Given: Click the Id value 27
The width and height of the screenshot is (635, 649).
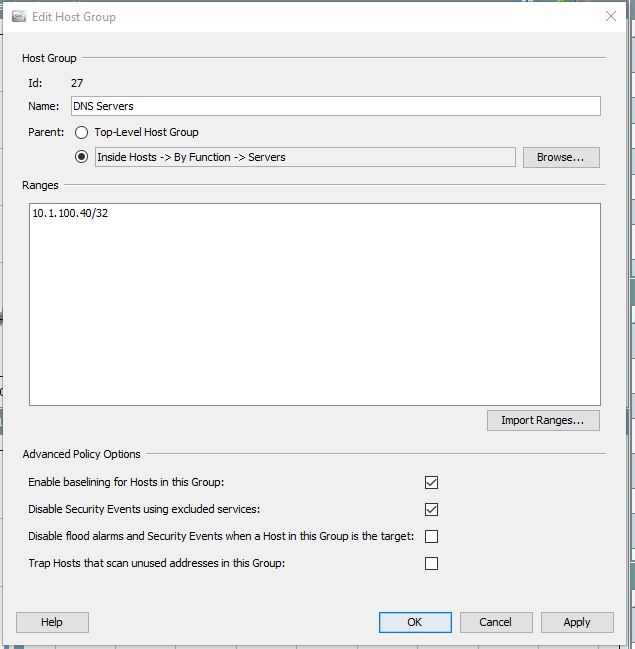Looking at the screenshot, I should coord(77,83).
